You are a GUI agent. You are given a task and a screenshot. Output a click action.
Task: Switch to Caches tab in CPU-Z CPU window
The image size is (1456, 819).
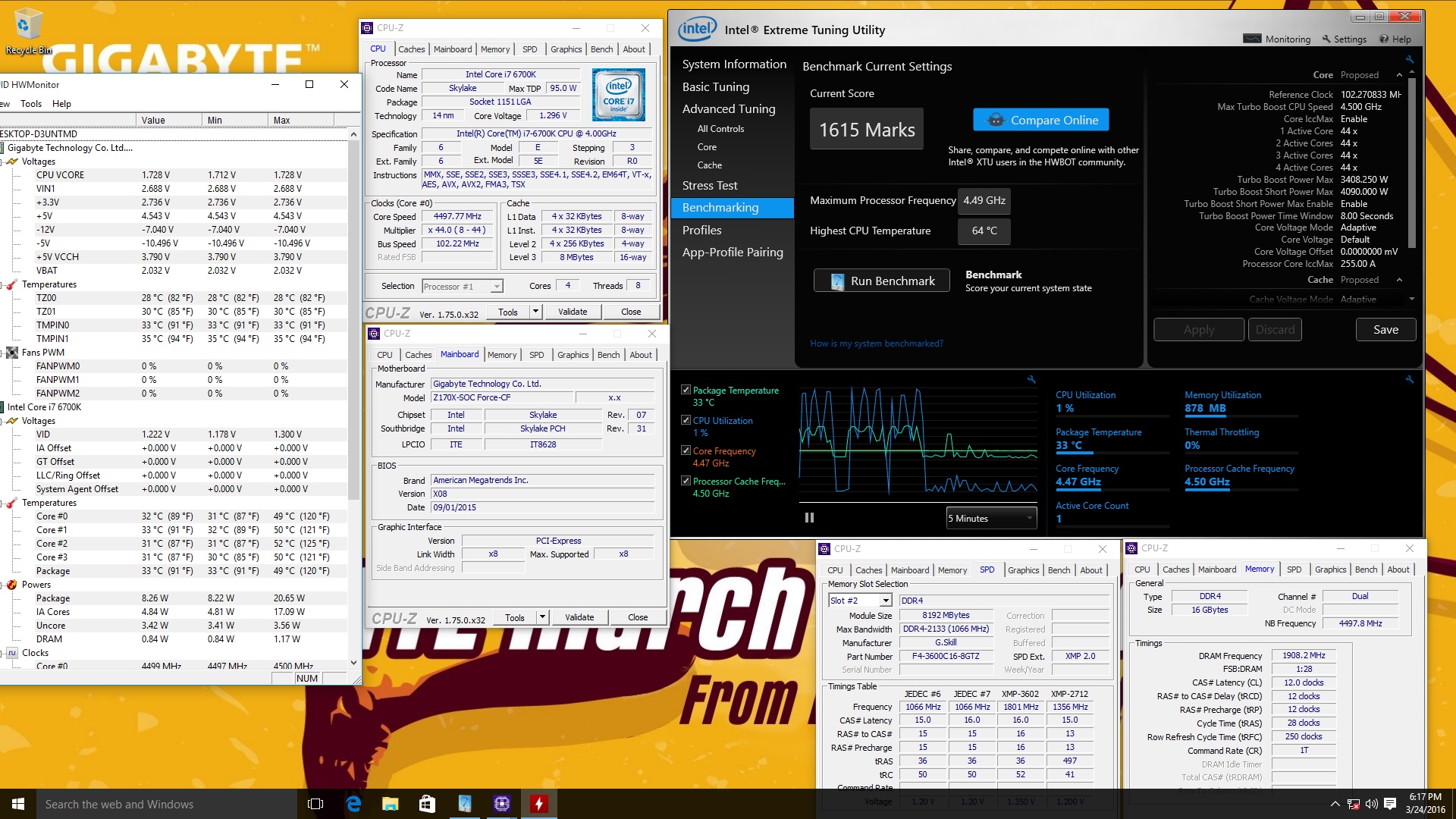[x=411, y=49]
